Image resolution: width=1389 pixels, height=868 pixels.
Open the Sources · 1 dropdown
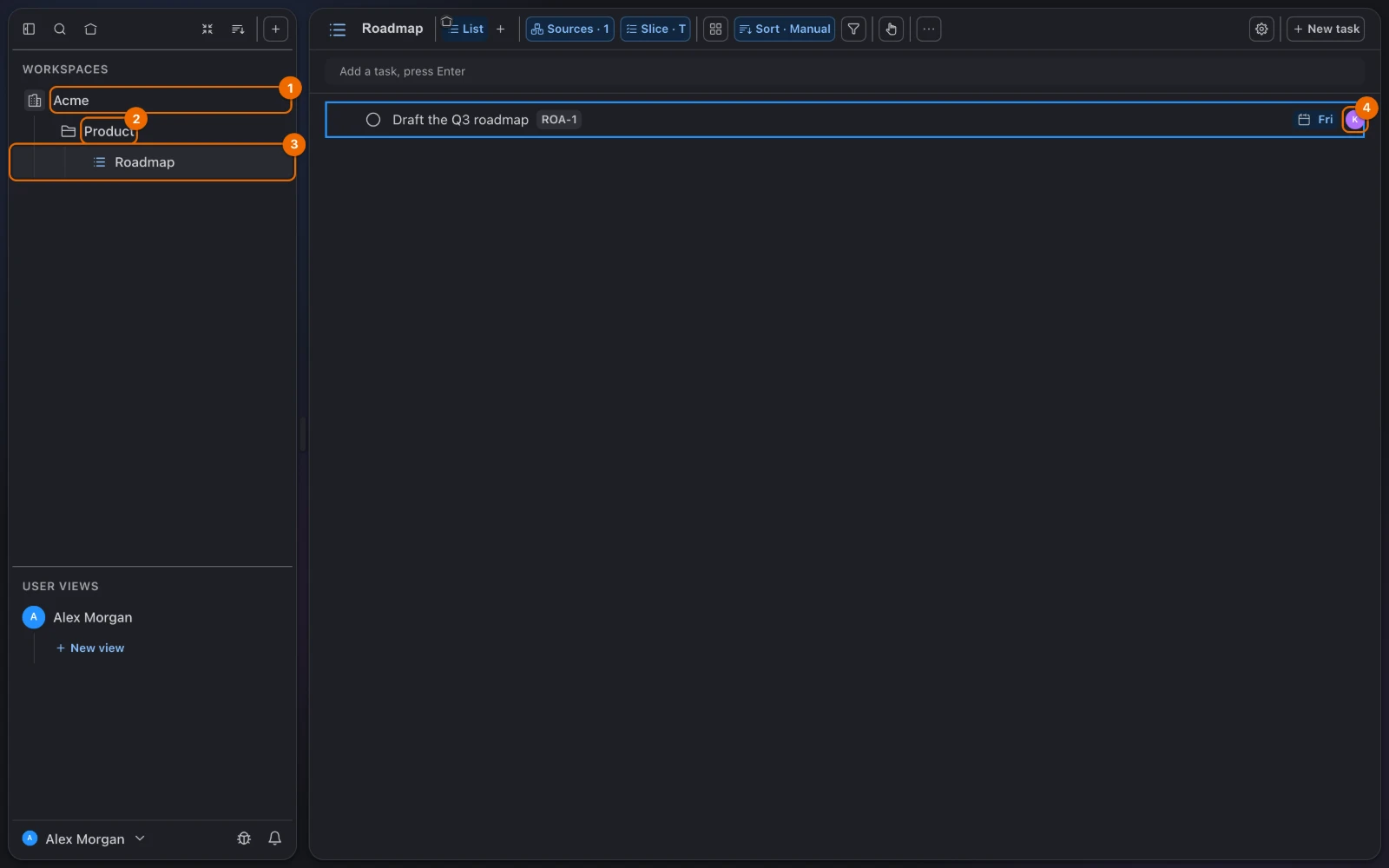pyautogui.click(x=569, y=29)
